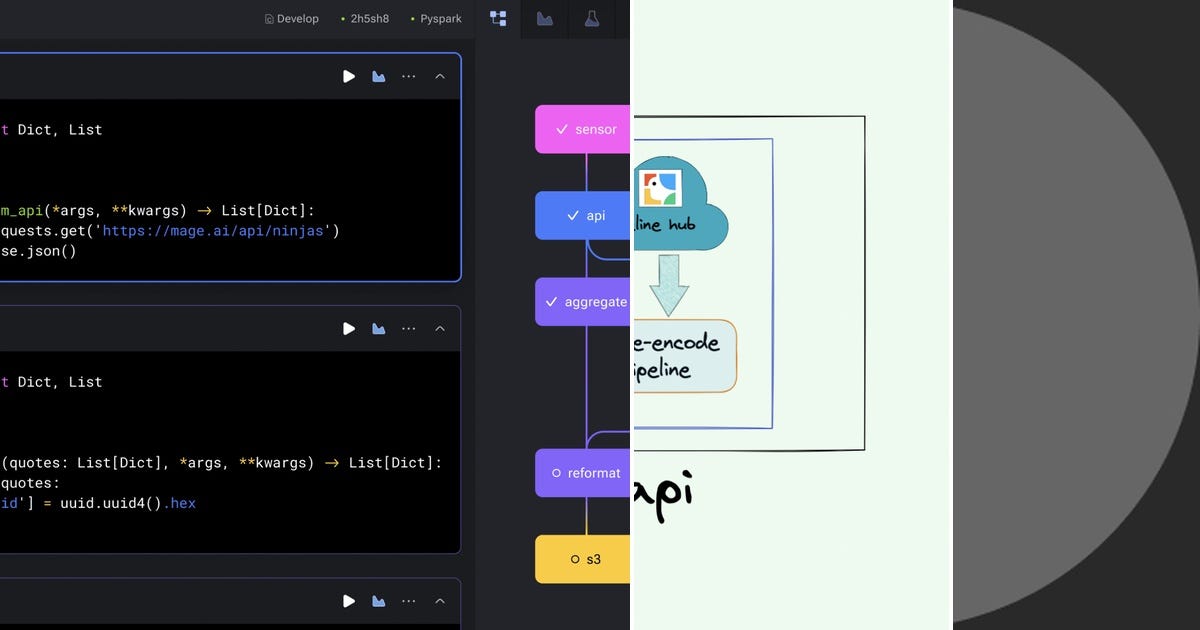Viewport: 1200px width, 630px height.
Task: Add a chart to the third block
Action: [x=378, y=601]
